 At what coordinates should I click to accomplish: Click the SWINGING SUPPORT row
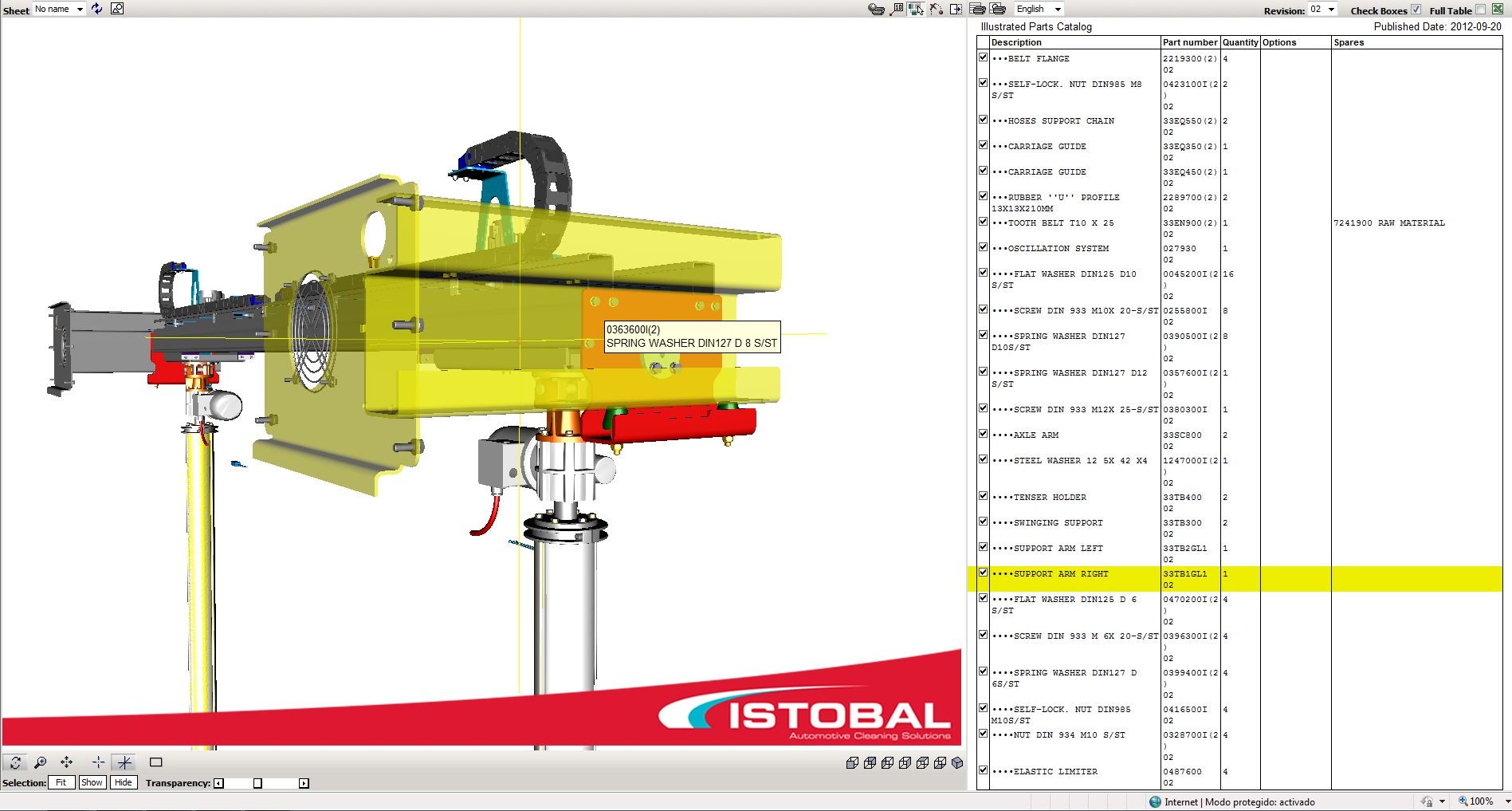[1240, 528]
